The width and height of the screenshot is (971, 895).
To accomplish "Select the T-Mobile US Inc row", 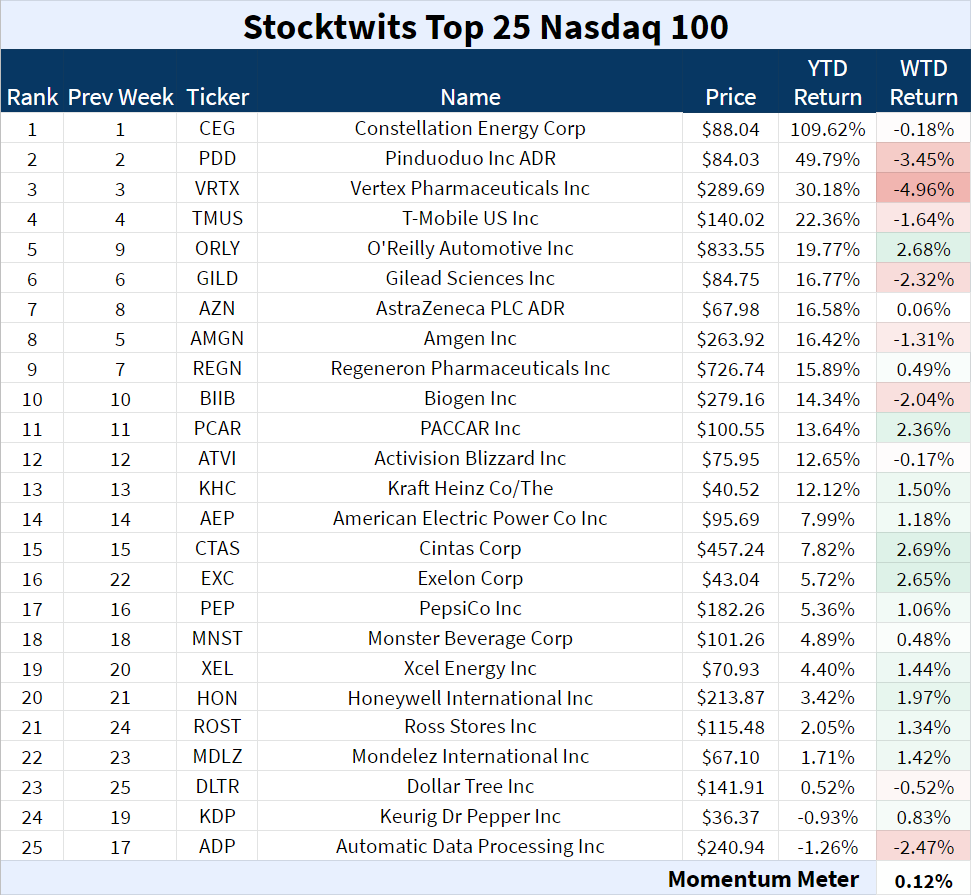I will [470, 218].
